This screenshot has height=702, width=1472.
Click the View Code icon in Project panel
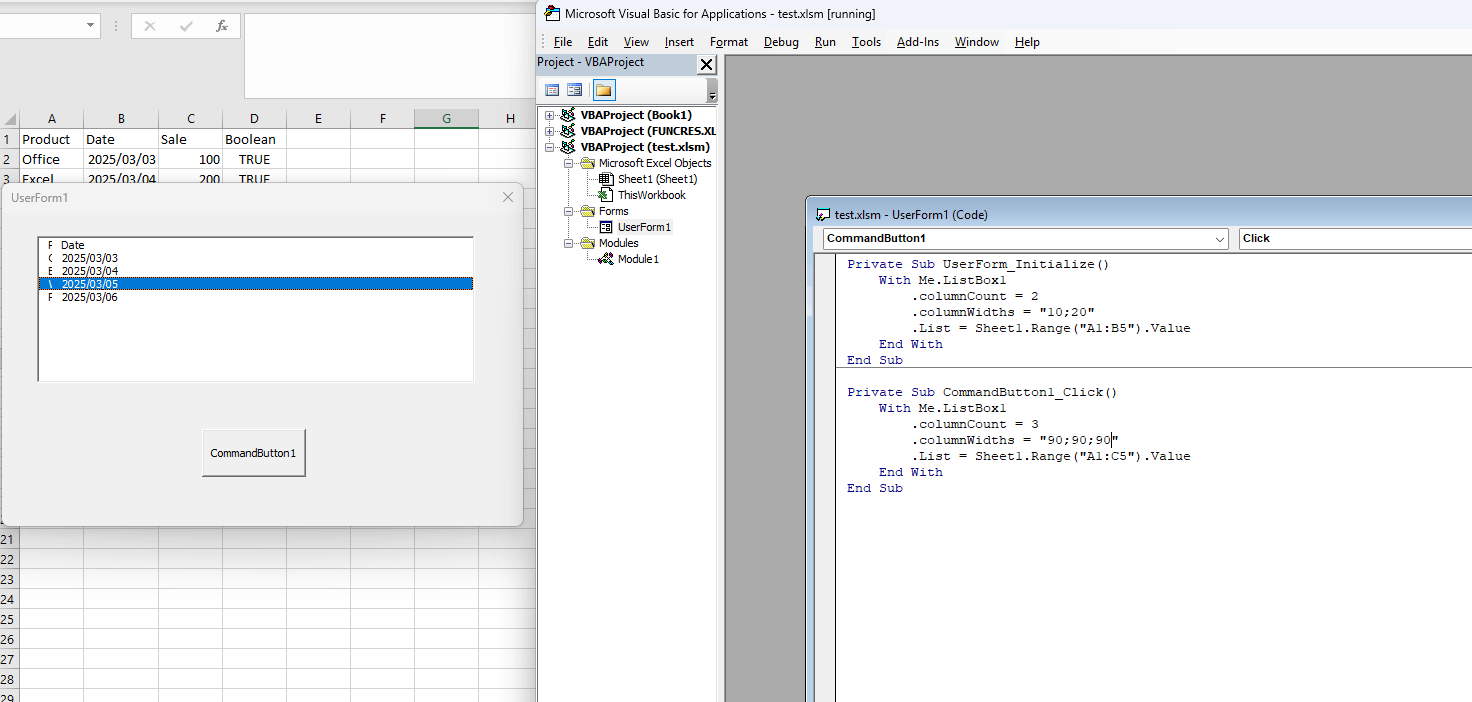552,90
